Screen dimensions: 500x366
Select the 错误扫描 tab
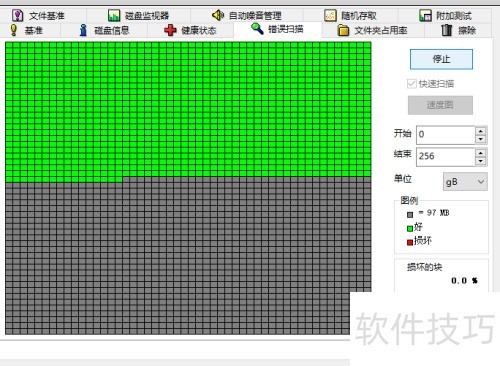click(278, 29)
